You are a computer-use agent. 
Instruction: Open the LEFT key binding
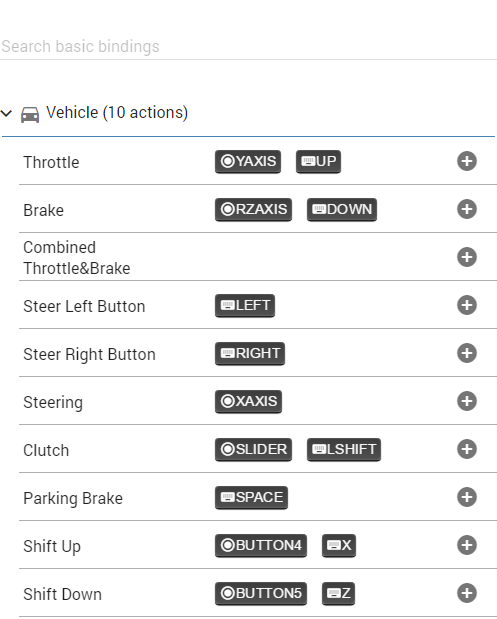coord(245,306)
